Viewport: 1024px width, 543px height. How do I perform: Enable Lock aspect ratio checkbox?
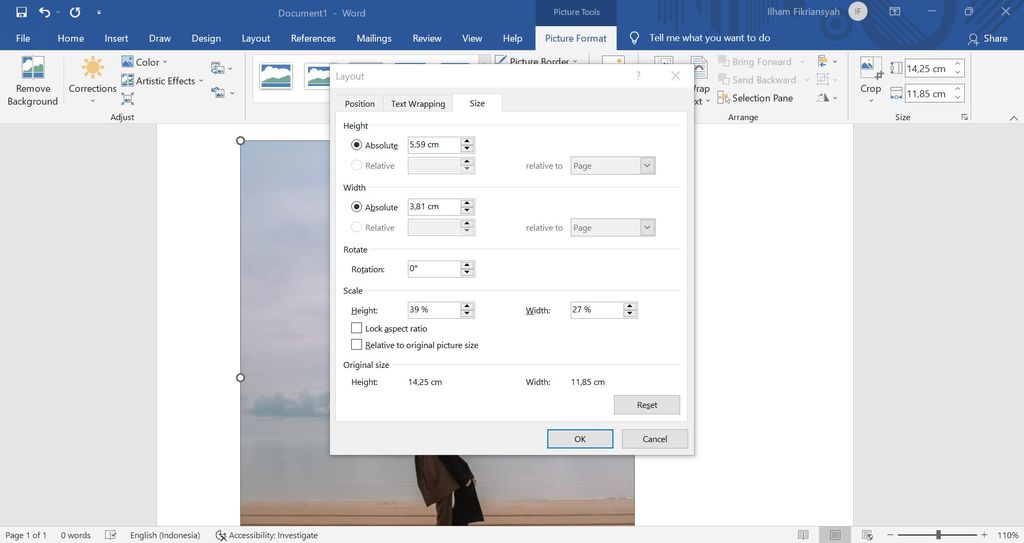357,328
